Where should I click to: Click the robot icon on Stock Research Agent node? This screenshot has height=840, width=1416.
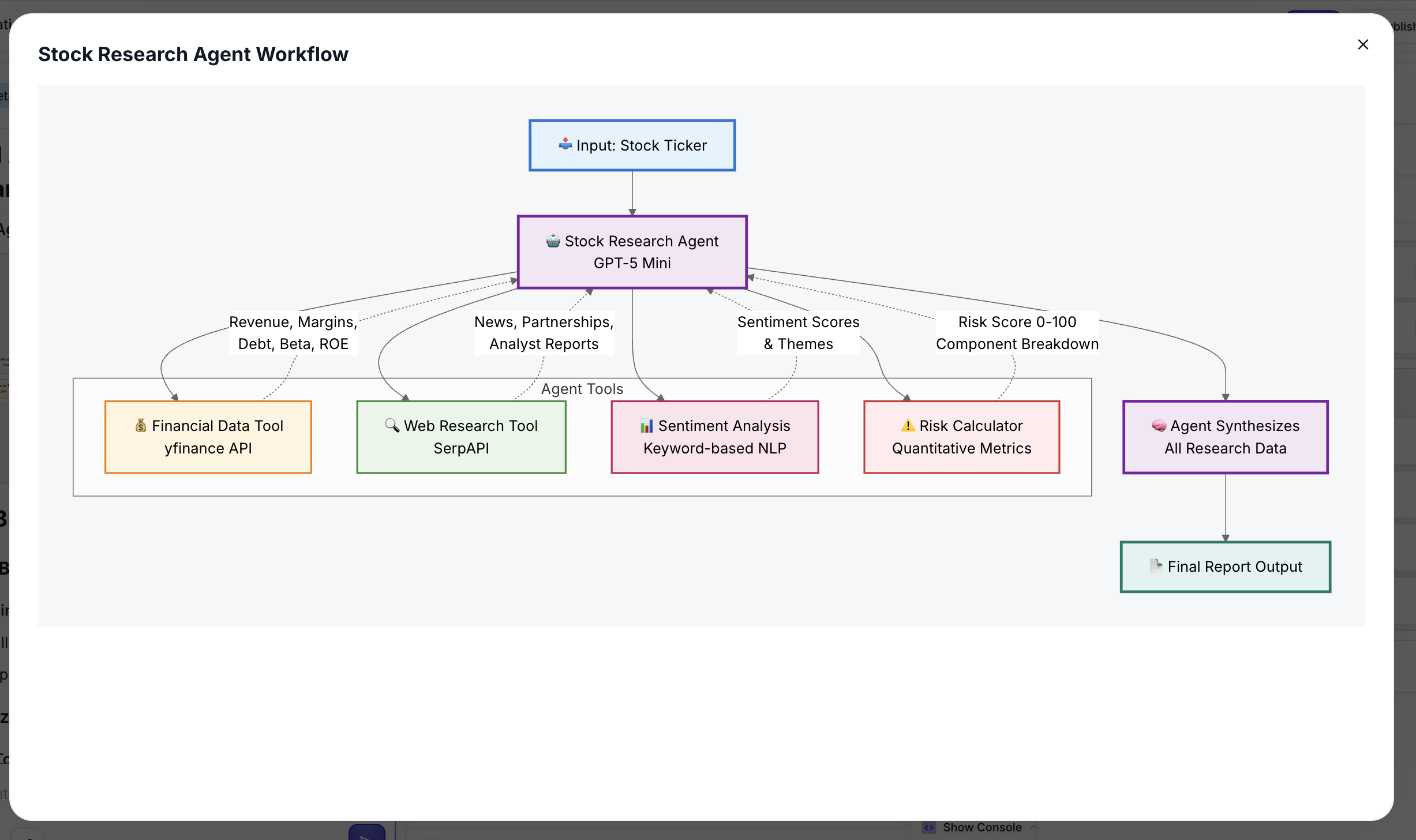point(553,241)
